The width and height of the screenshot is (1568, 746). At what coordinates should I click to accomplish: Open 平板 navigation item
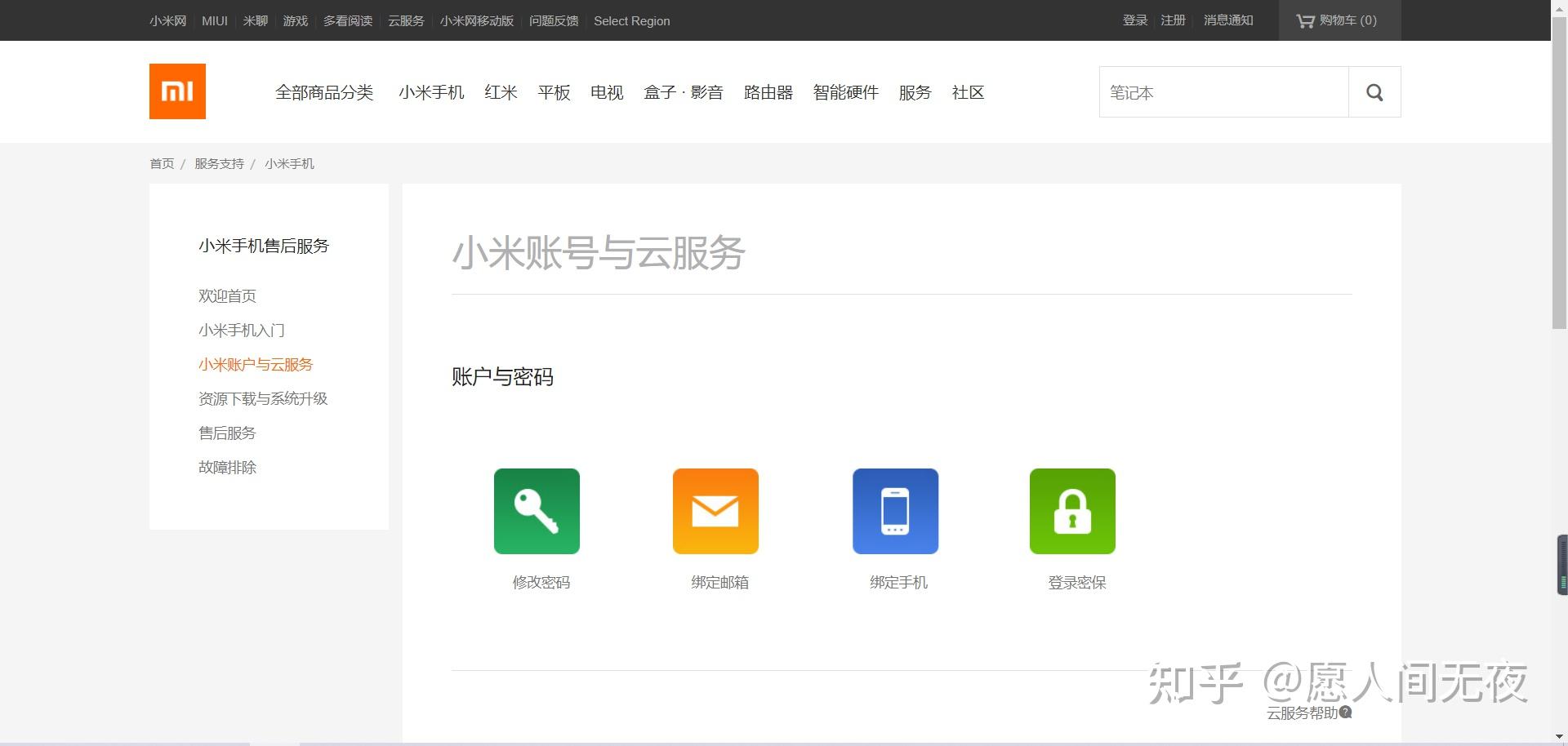click(554, 92)
